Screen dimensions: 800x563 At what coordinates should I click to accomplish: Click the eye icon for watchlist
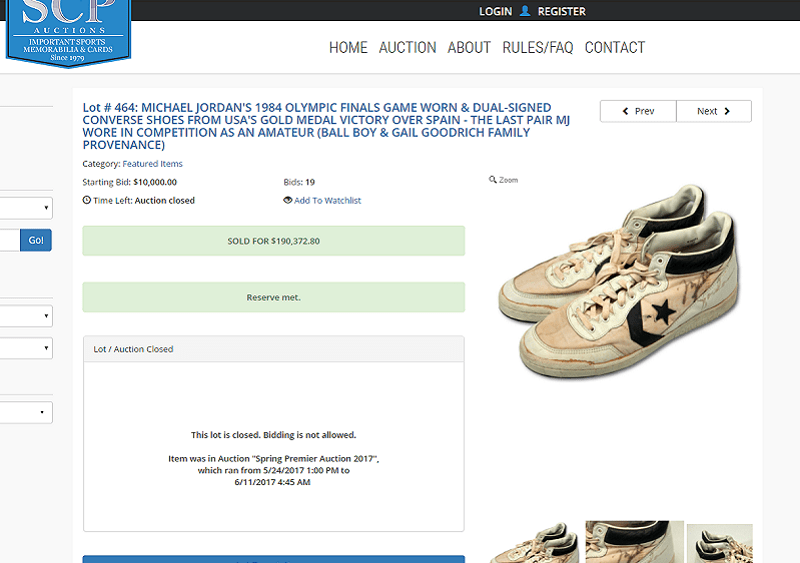point(288,200)
